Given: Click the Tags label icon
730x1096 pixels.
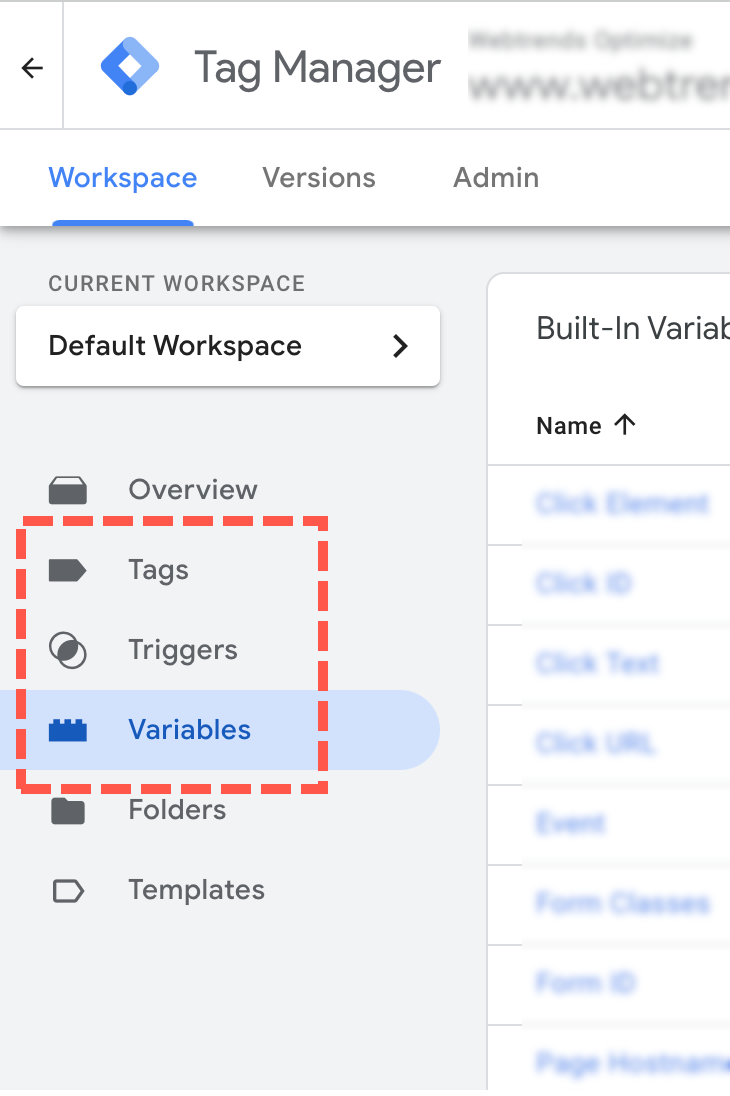Looking at the screenshot, I should tap(68, 570).
